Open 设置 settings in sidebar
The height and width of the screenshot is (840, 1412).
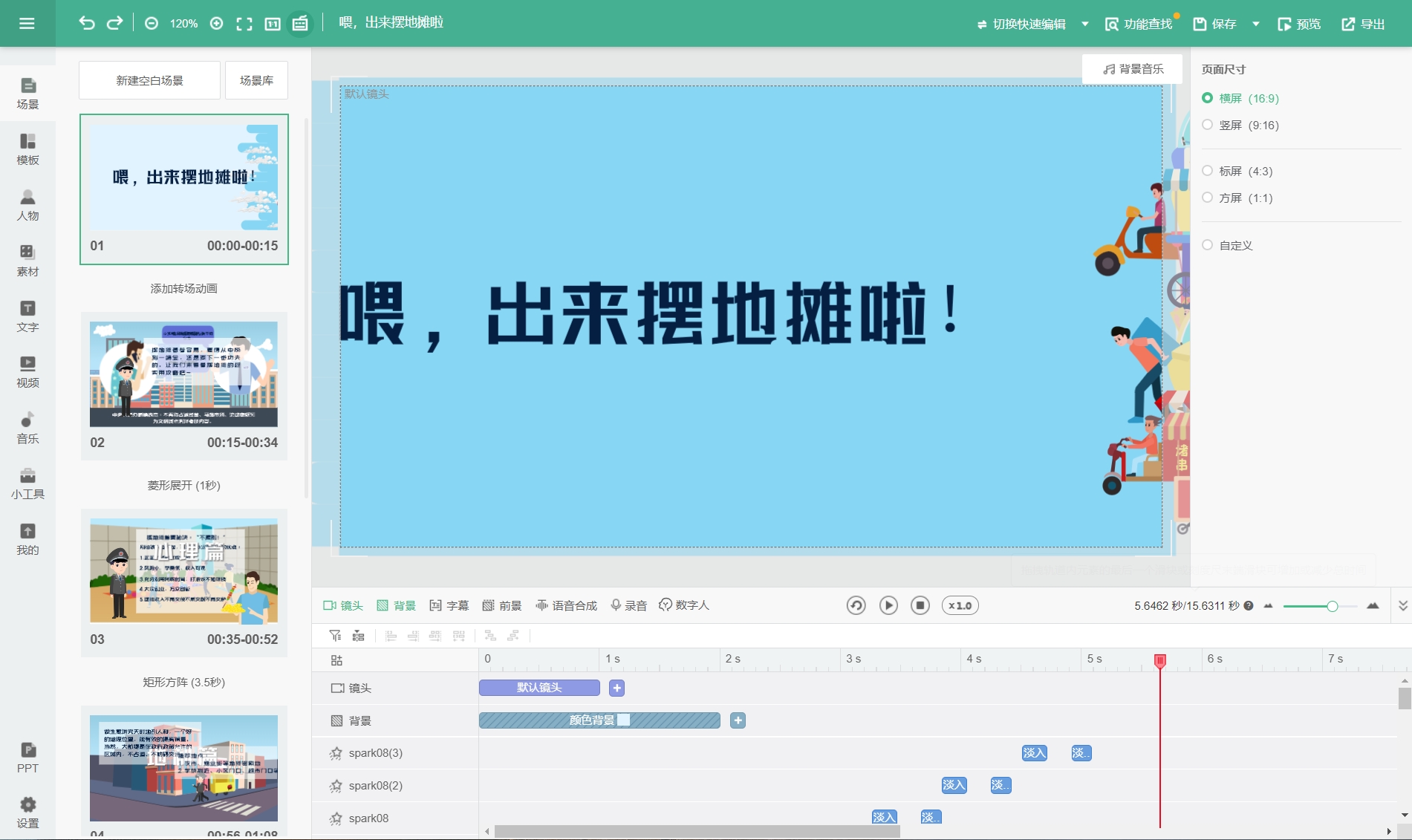[x=27, y=813]
